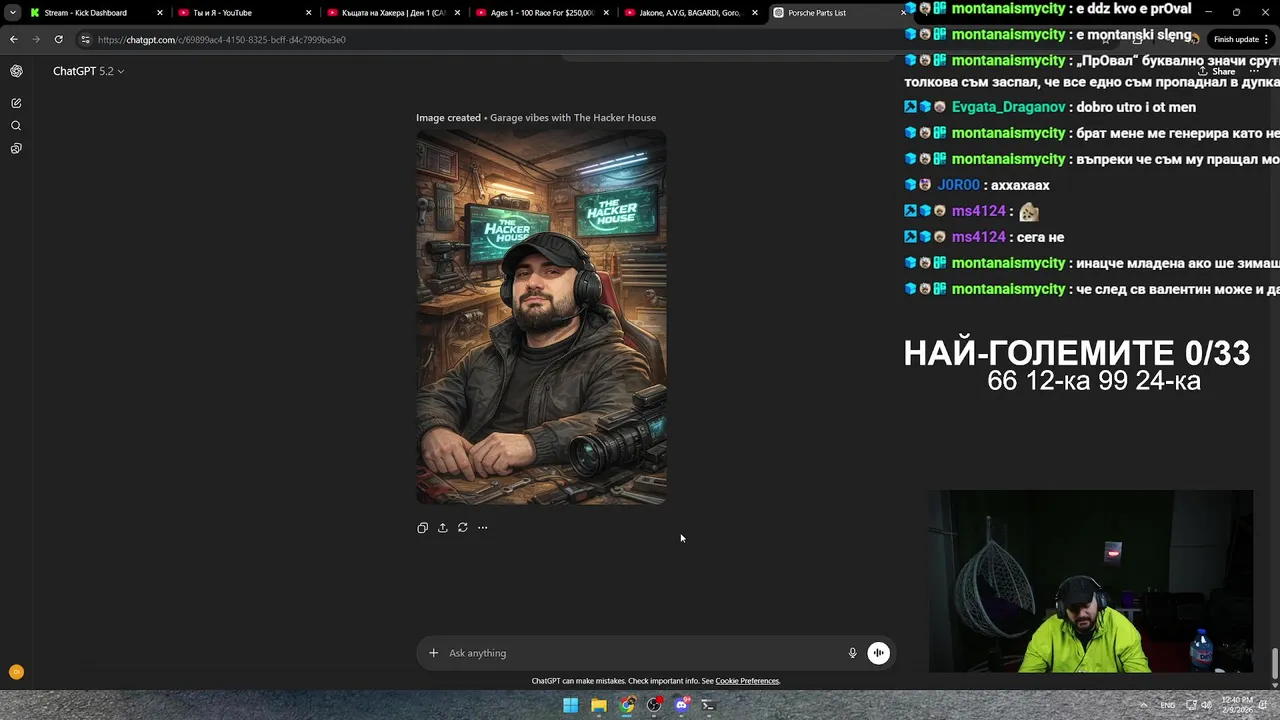This screenshot has height=720, width=1280.
Task: Open Chrome from the taskbar
Action: (626, 705)
